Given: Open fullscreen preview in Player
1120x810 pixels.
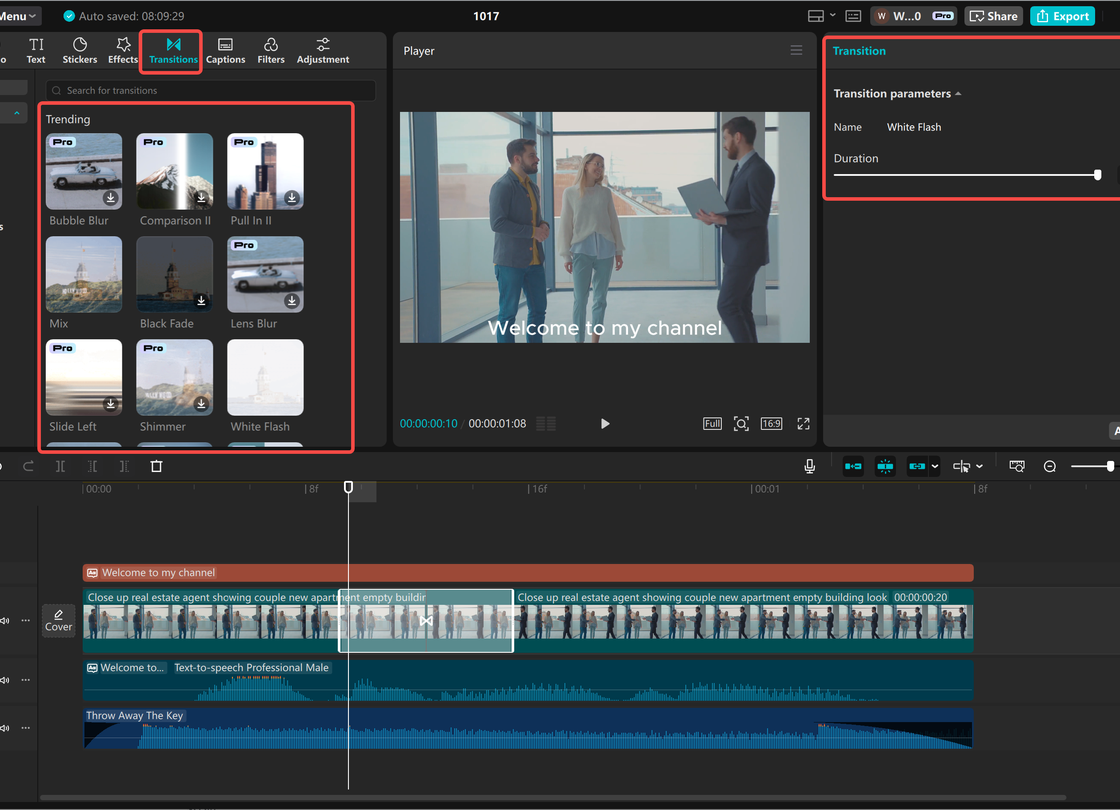Looking at the screenshot, I should pos(803,424).
